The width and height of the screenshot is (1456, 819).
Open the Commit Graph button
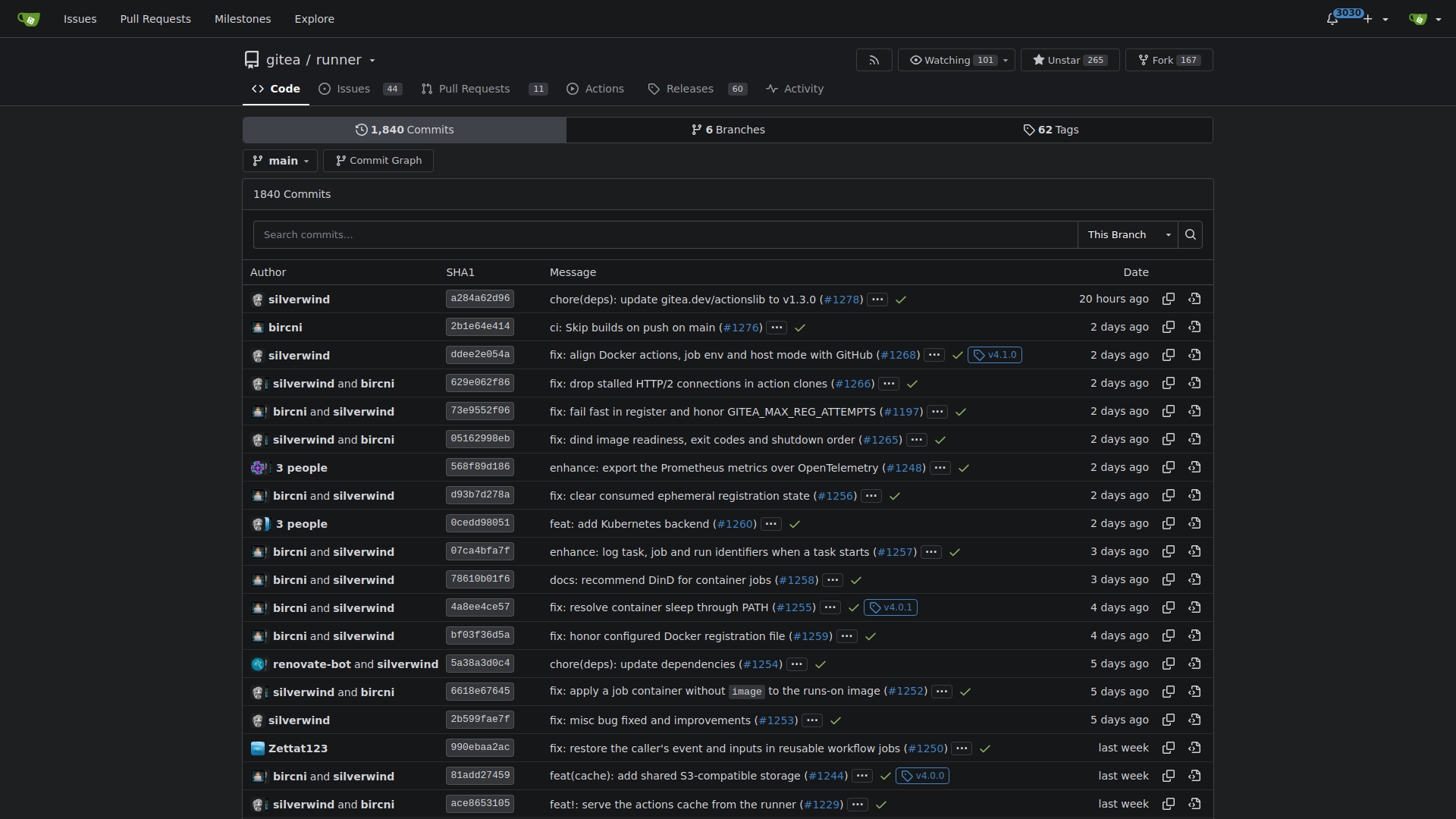coord(378,161)
